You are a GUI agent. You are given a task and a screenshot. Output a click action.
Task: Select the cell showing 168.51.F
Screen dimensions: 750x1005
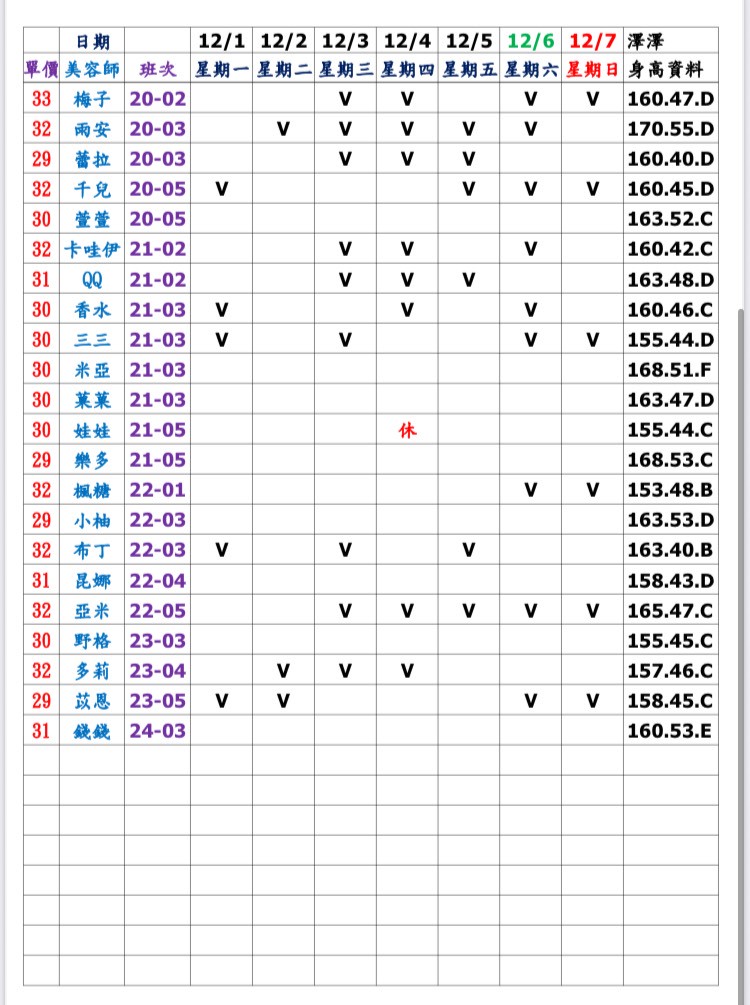(x=669, y=370)
